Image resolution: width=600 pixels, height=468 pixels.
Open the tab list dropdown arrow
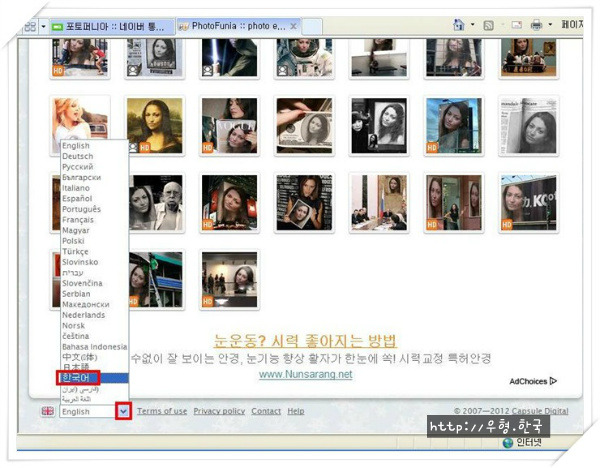43,27
